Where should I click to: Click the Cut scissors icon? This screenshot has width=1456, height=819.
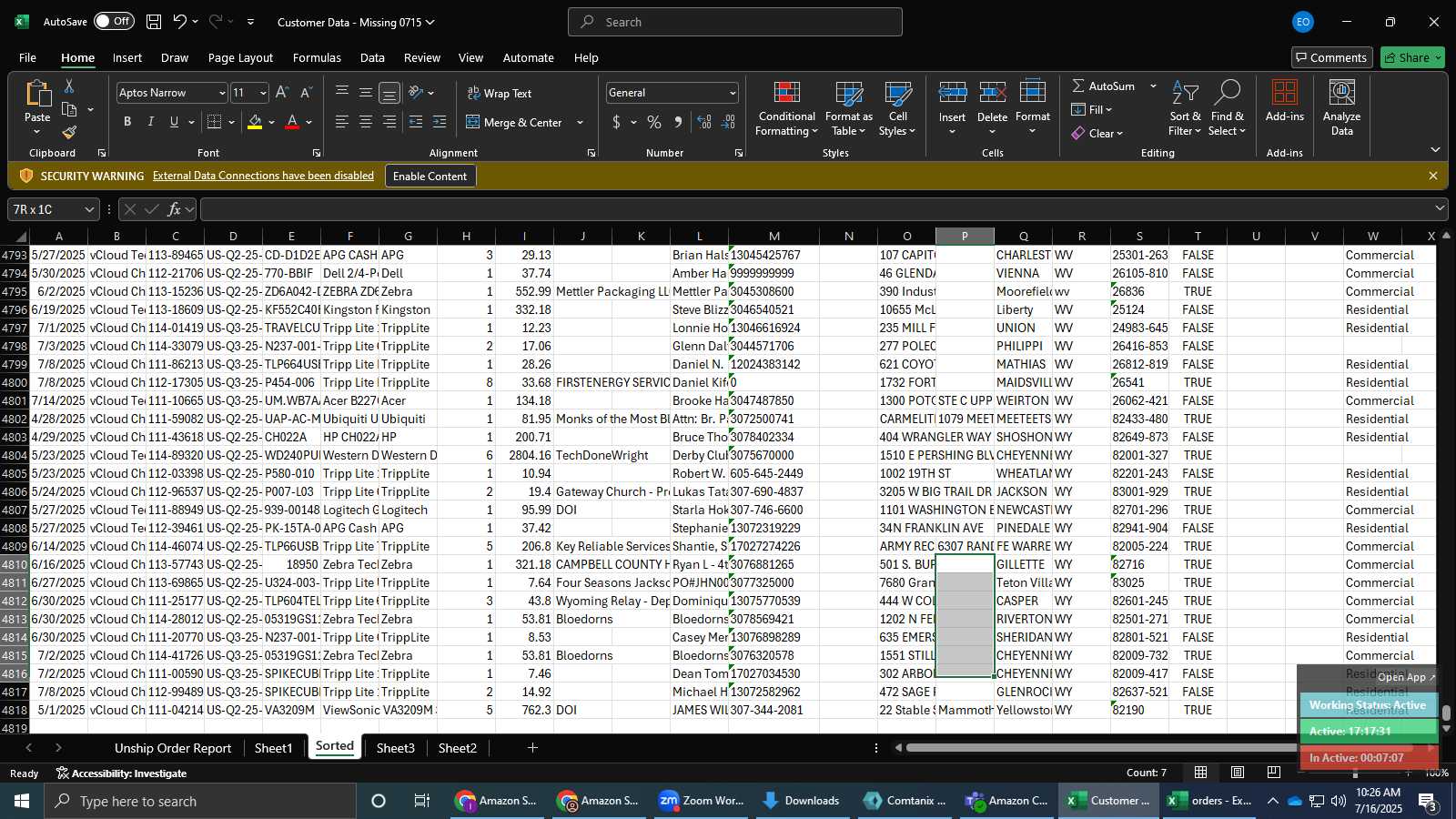tap(69, 86)
